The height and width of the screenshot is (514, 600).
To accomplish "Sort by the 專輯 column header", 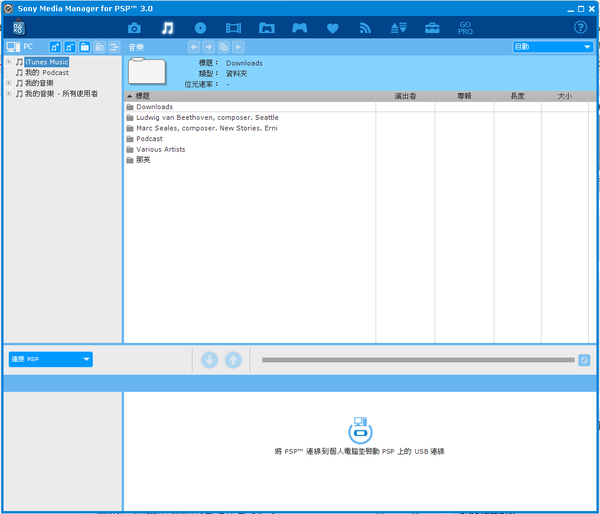I will point(464,96).
